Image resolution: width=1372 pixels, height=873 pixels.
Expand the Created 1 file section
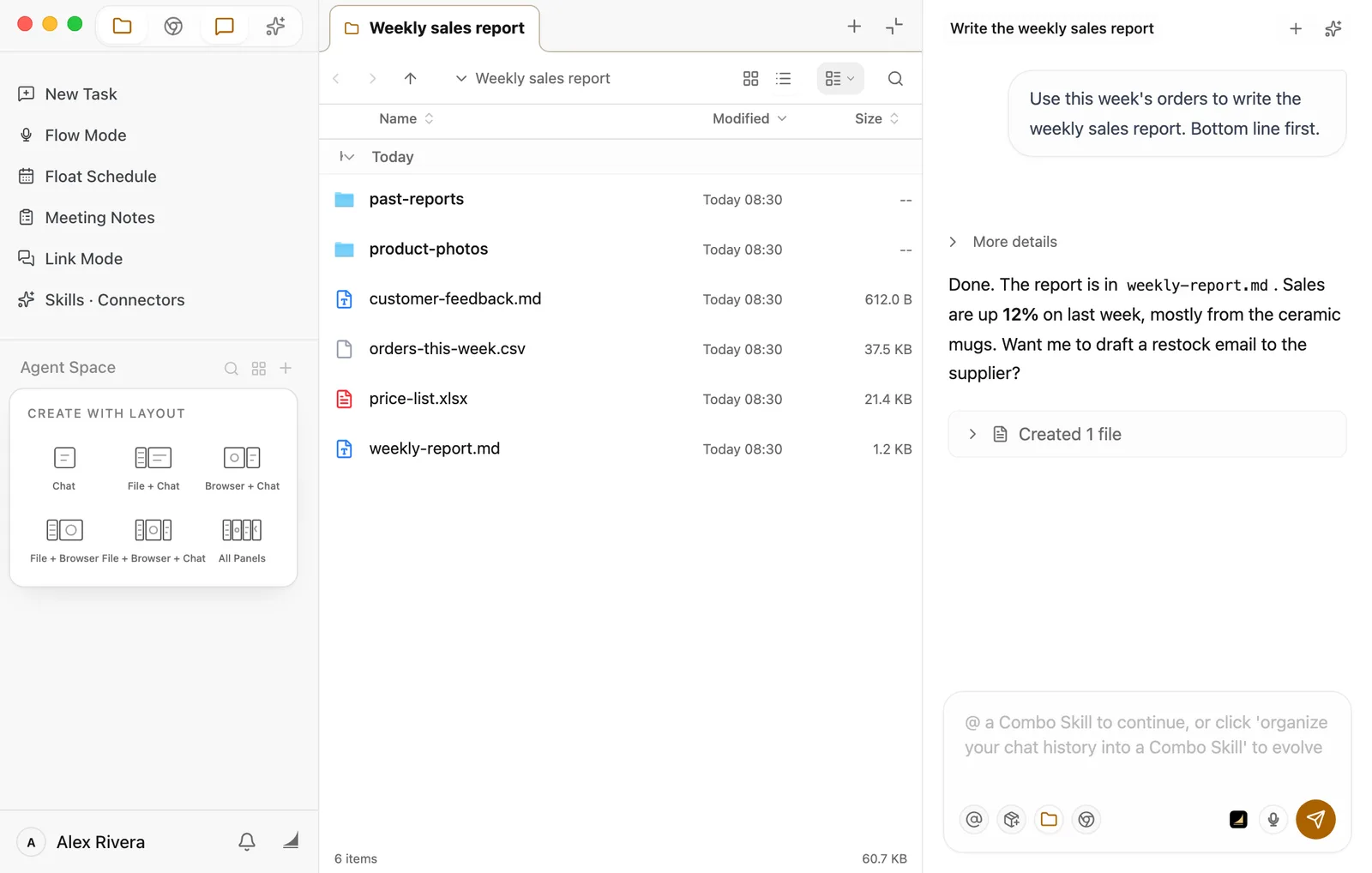(1147, 434)
